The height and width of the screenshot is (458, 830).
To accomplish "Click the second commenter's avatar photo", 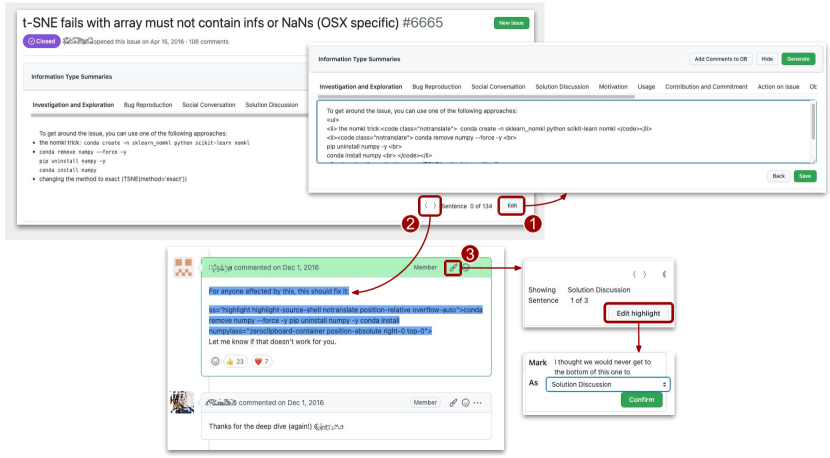I will (x=182, y=402).
